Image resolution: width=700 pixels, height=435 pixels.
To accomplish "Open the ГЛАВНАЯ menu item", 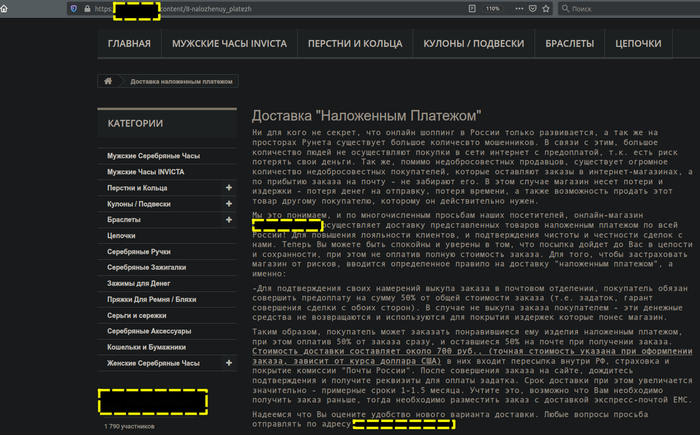I will pyautogui.click(x=129, y=44).
